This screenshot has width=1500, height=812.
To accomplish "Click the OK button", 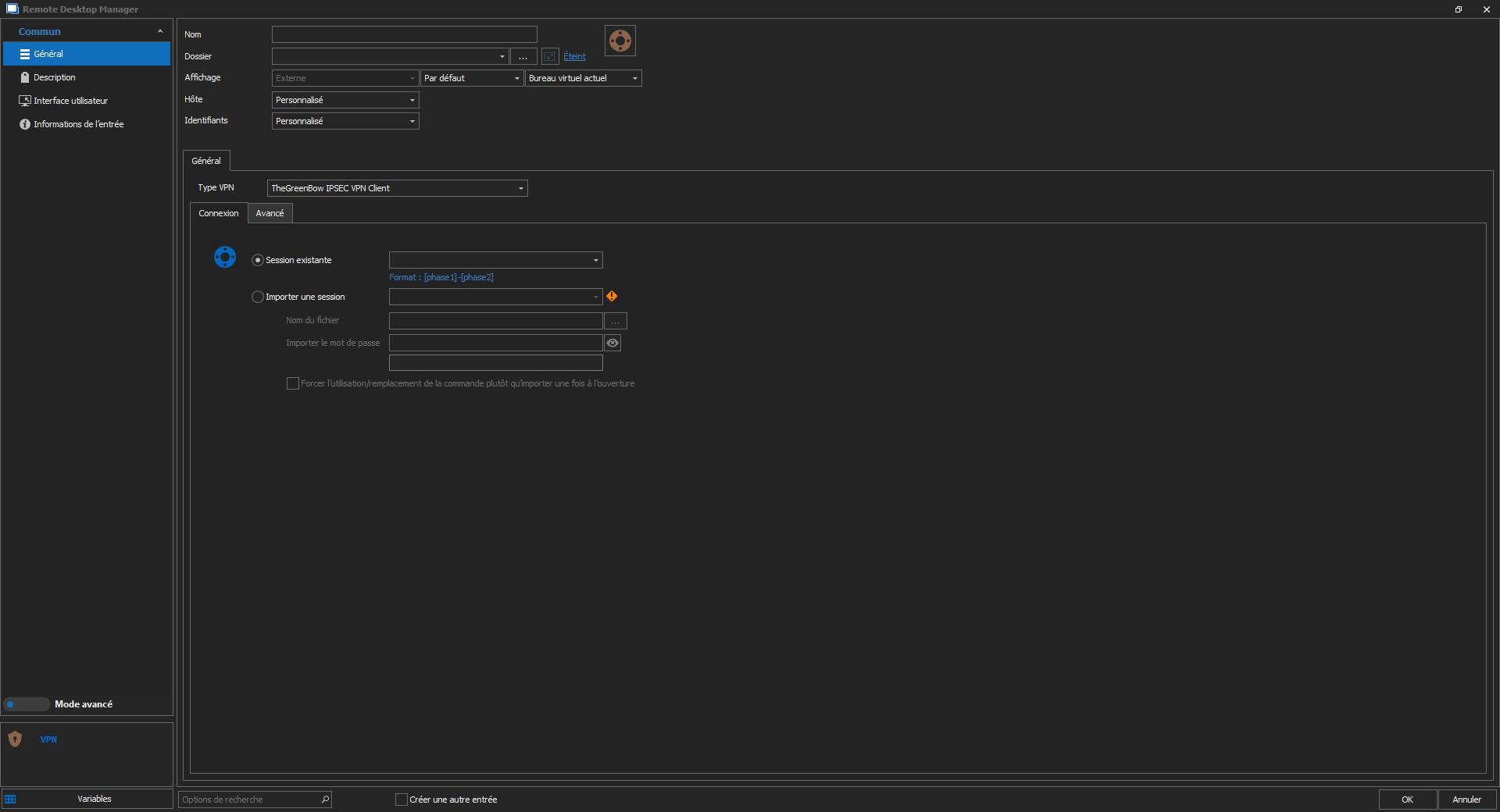I will click(1407, 800).
